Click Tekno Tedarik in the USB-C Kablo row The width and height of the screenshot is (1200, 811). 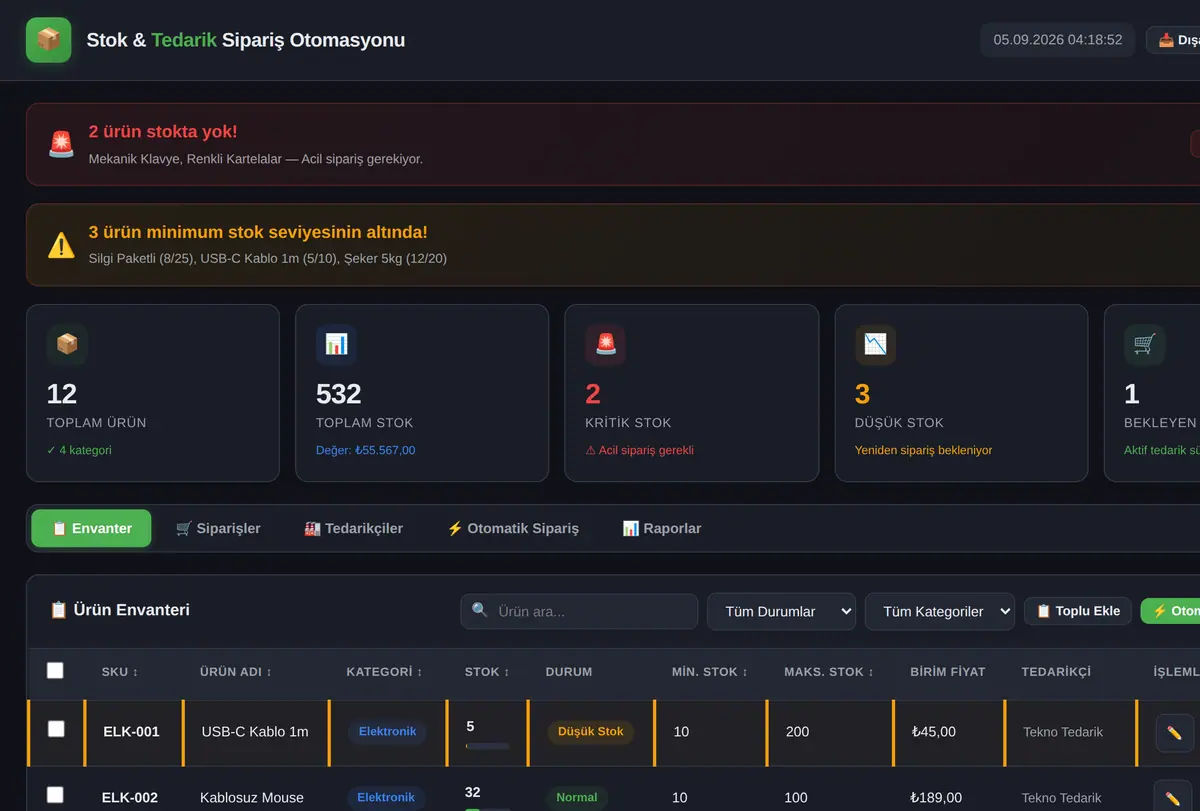pos(1063,732)
